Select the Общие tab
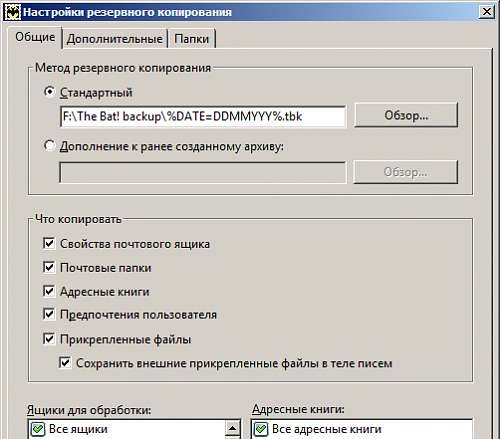The width and height of the screenshot is (500, 439). (35, 37)
